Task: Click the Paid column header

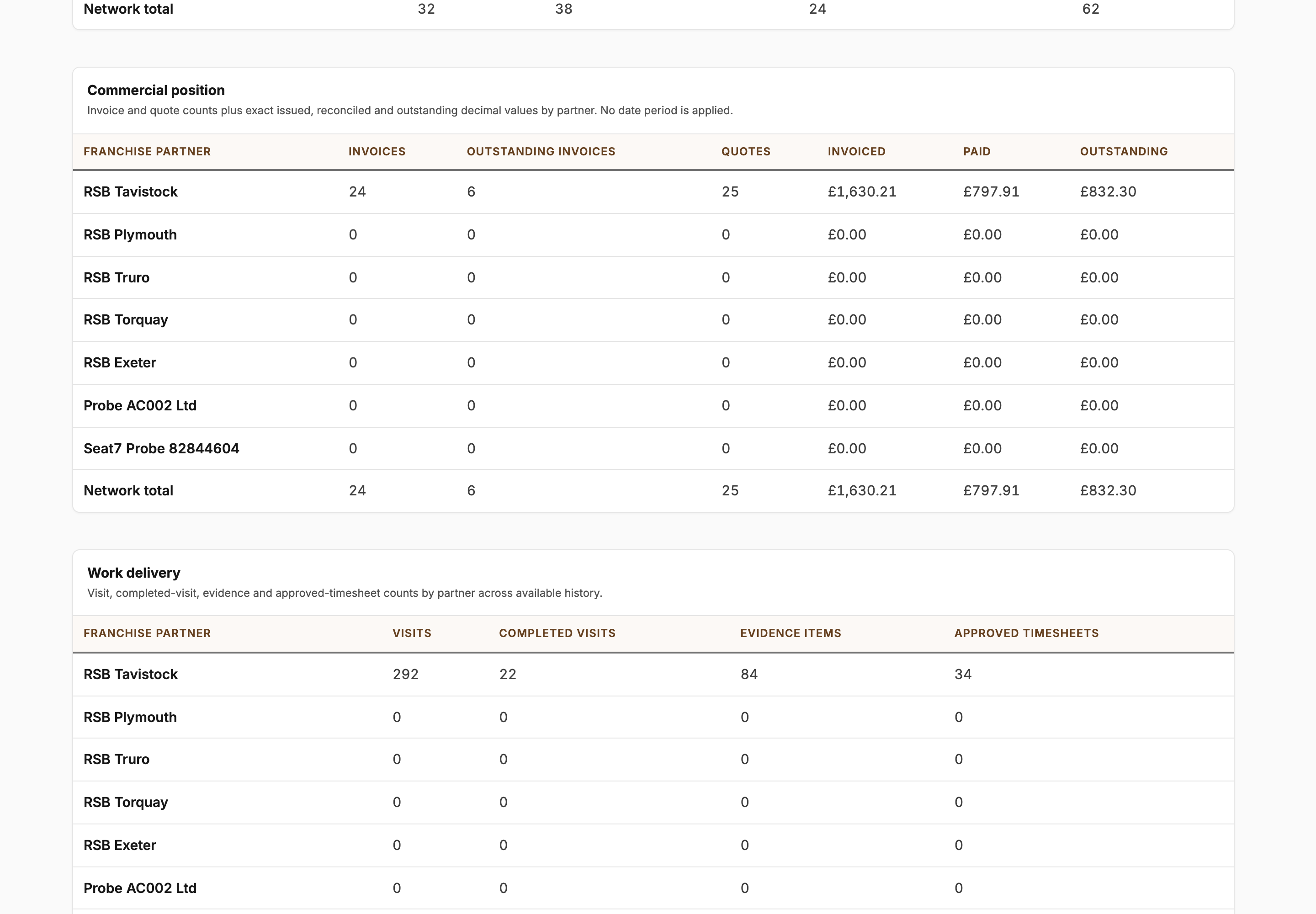Action: [x=976, y=152]
